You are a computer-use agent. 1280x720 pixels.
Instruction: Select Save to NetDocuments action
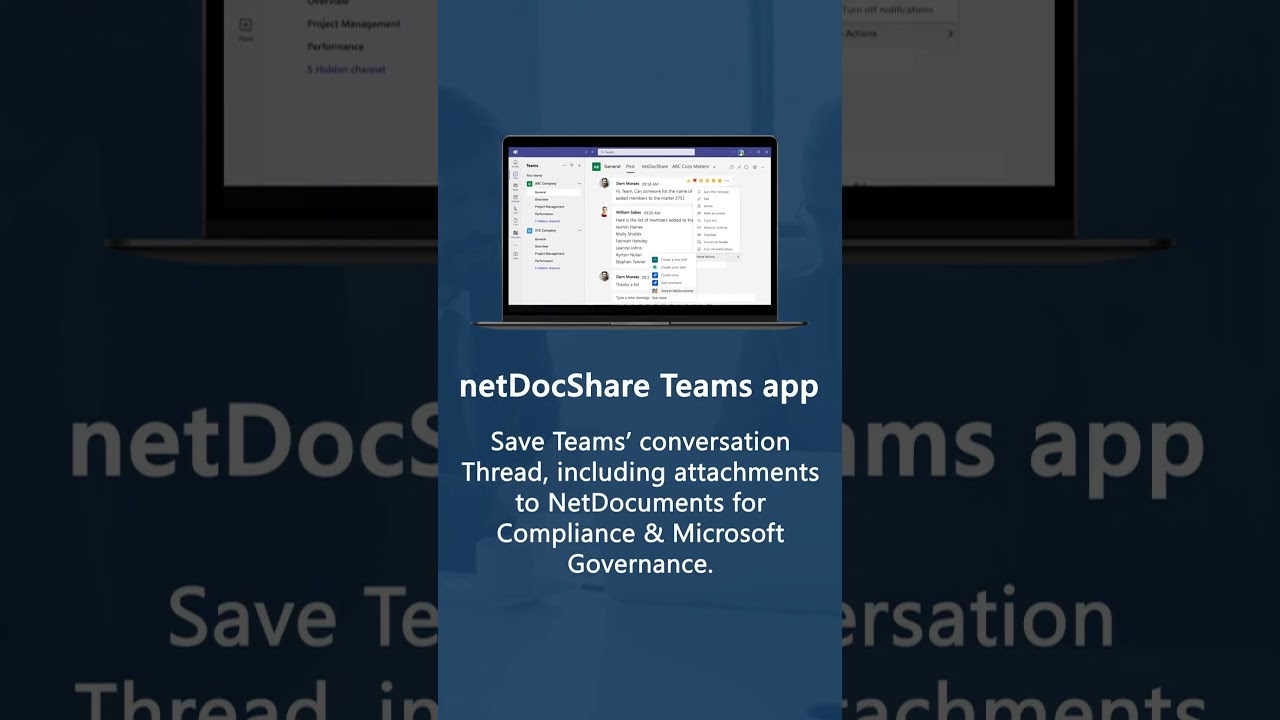(x=673, y=291)
